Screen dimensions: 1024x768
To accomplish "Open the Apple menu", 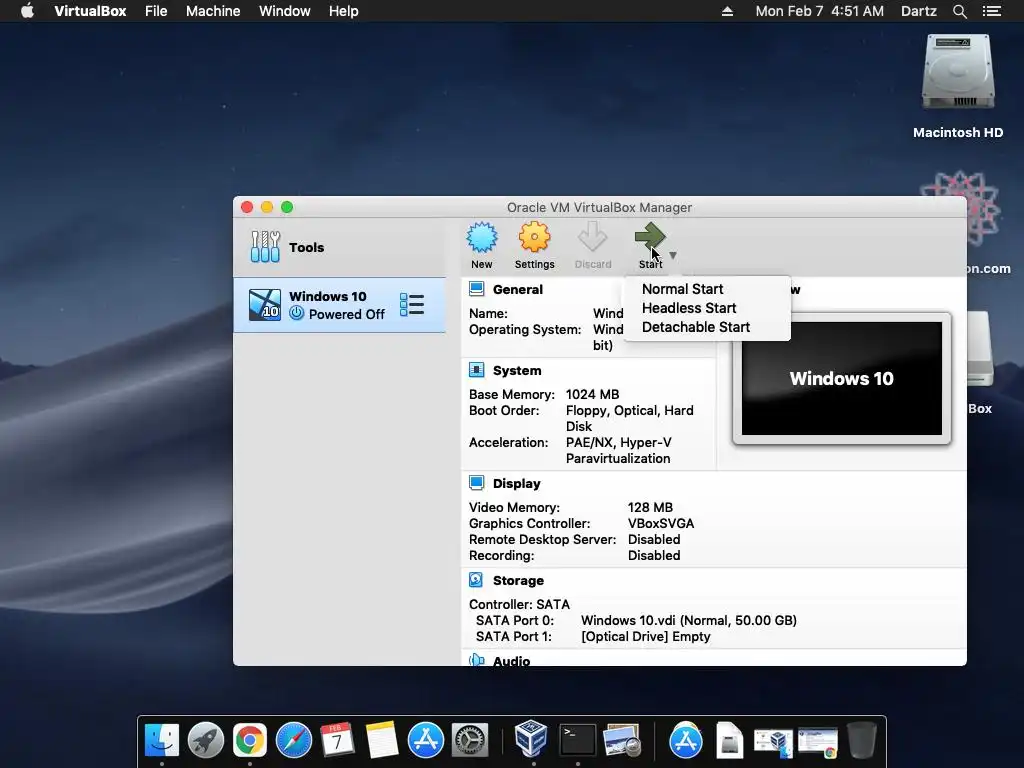I will (x=27, y=11).
